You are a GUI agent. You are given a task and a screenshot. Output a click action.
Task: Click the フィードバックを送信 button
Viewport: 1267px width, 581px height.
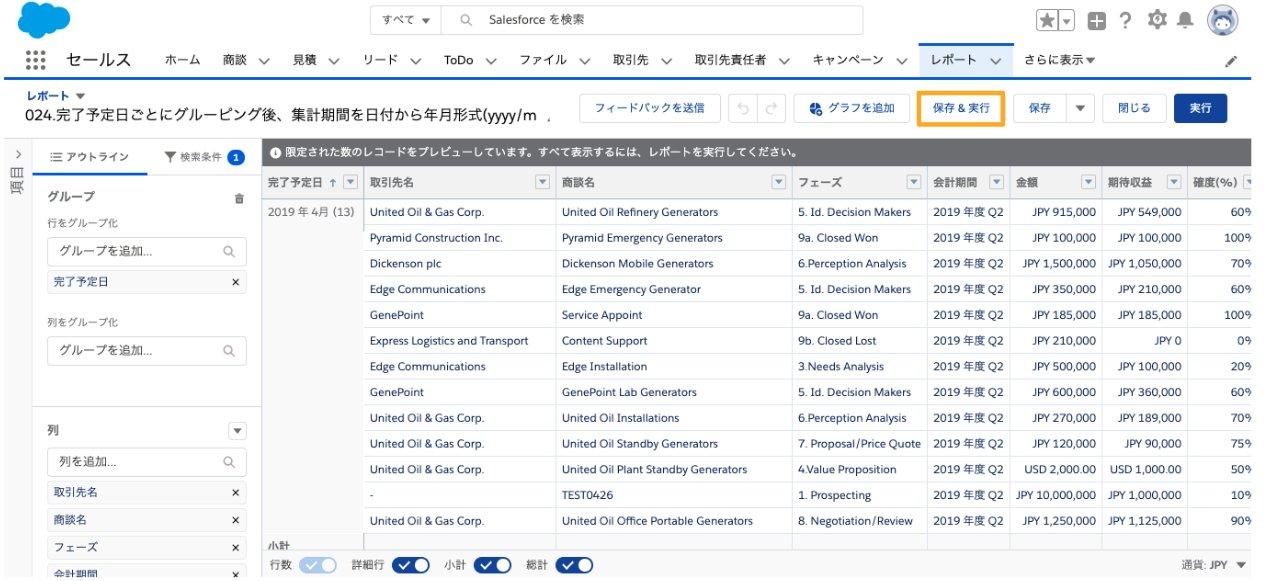click(x=650, y=108)
